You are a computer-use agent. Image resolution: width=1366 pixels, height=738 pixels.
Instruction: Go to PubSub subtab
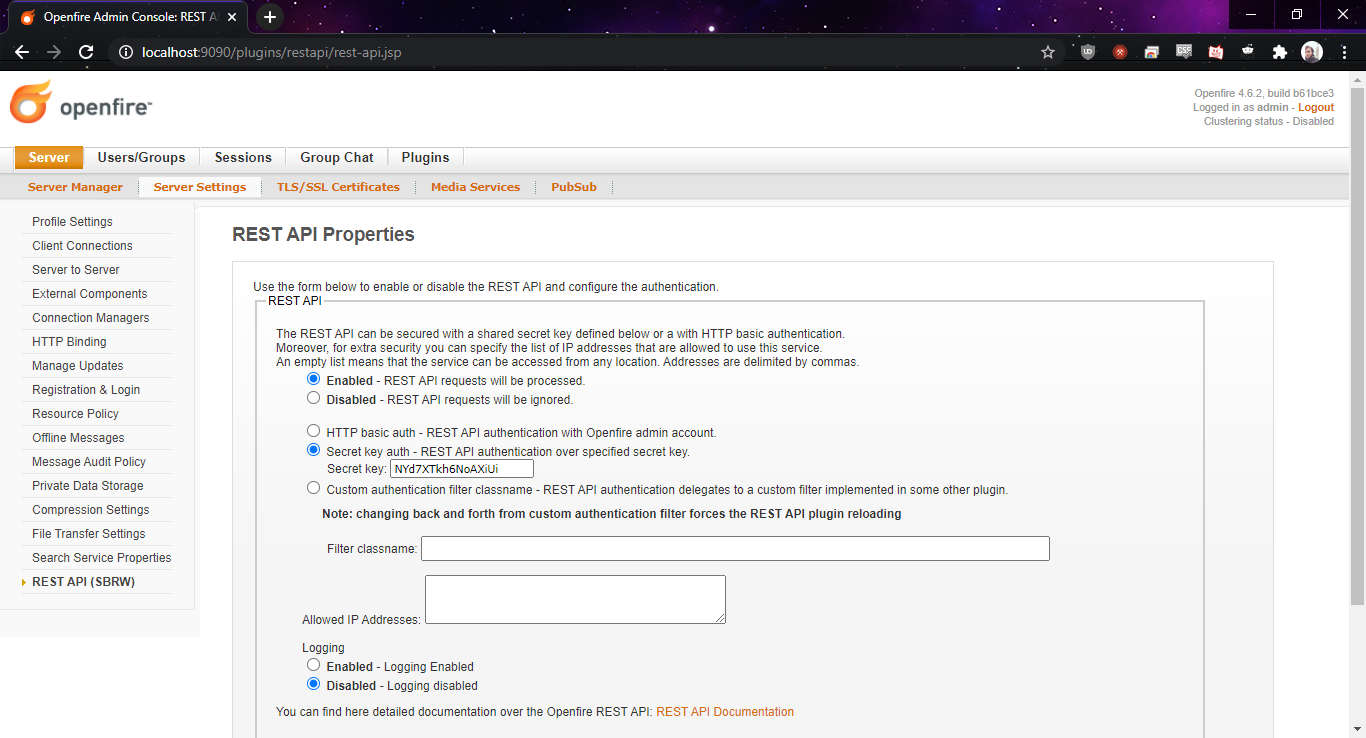click(574, 187)
